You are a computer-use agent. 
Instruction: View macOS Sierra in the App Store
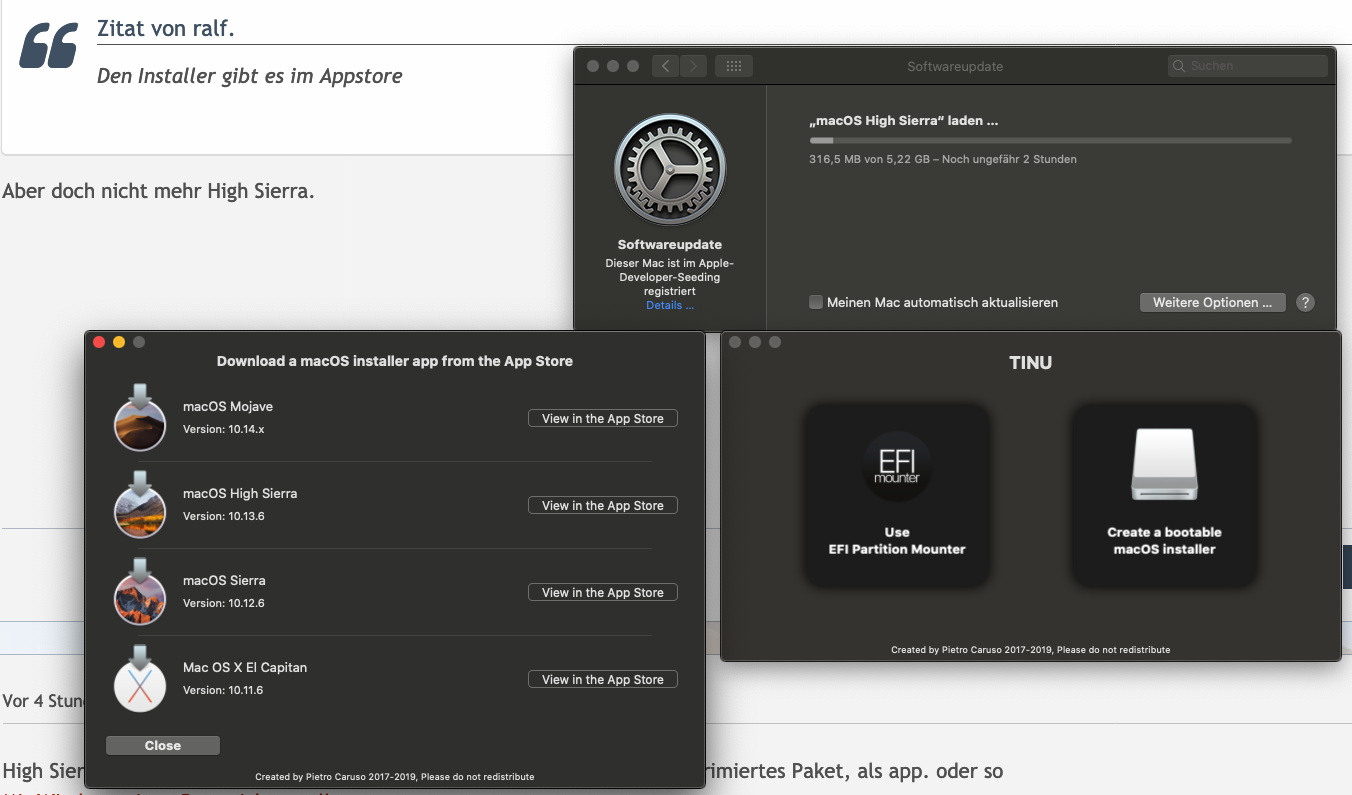[x=603, y=592]
